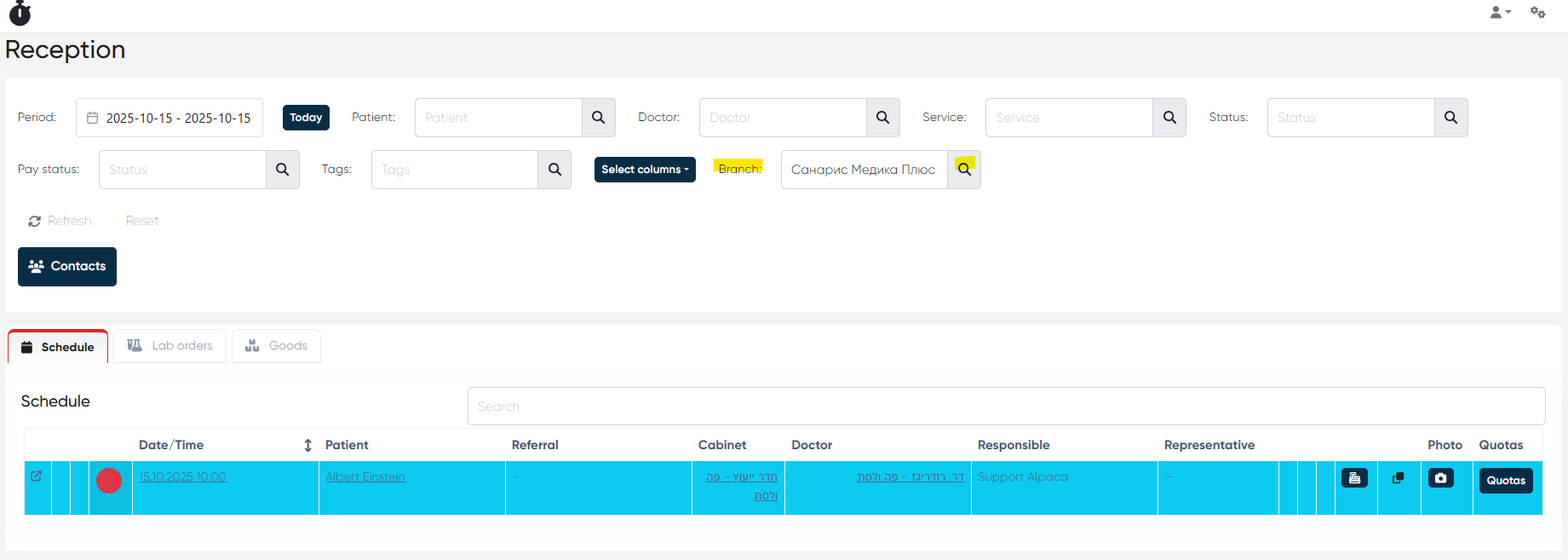Click the copy appointment icon
Image resolution: width=1568 pixels, height=560 pixels.
click(x=1398, y=478)
